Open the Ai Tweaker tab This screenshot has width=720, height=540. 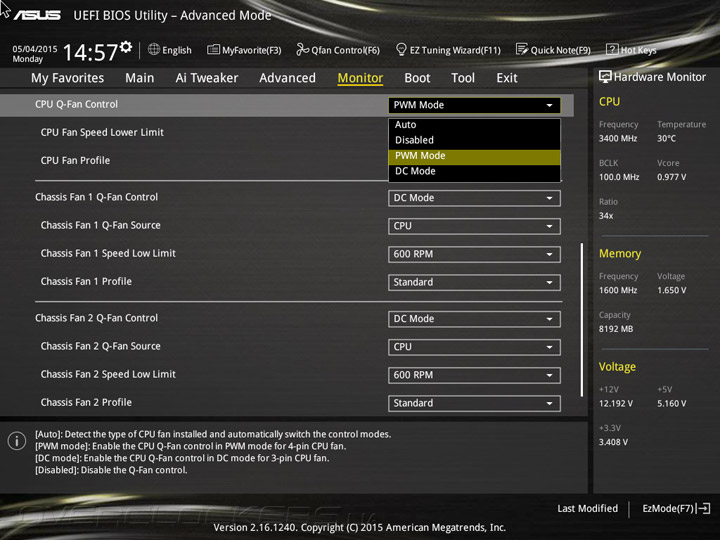coord(207,78)
